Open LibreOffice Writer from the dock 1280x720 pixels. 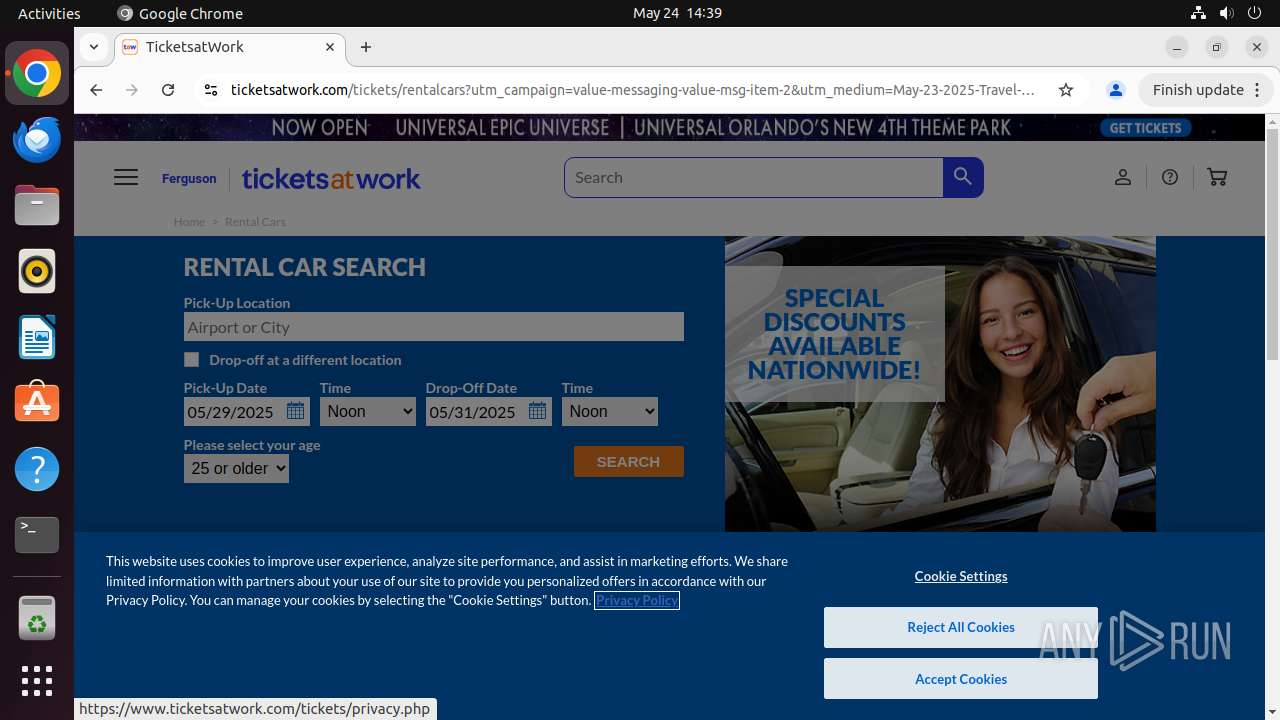pos(37,337)
